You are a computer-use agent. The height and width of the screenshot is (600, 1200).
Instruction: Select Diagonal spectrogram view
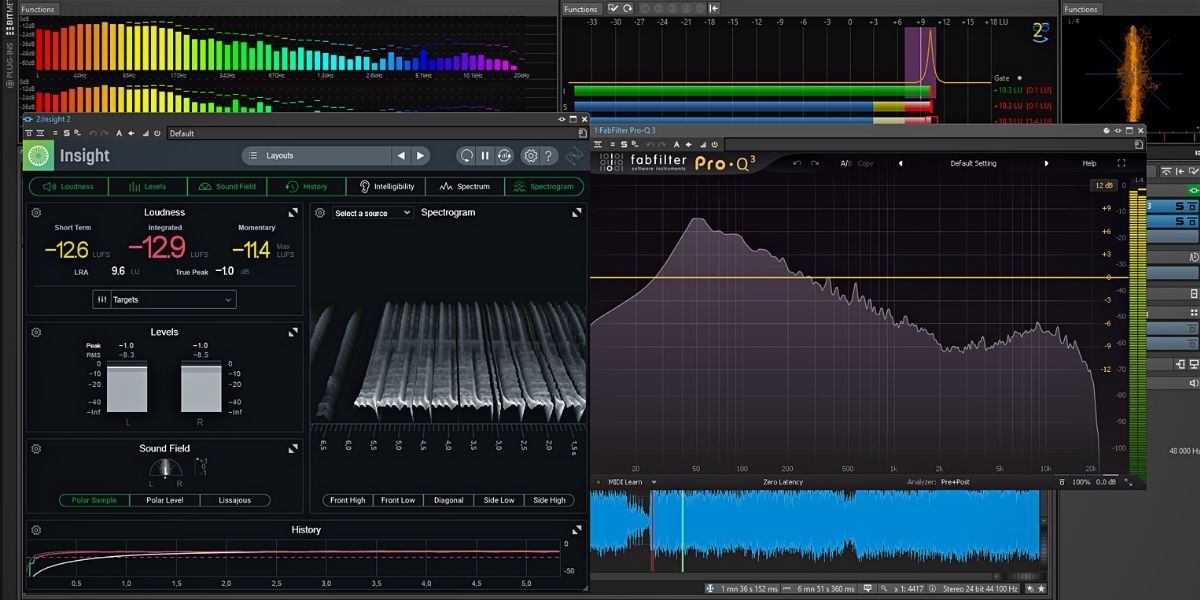pos(448,500)
